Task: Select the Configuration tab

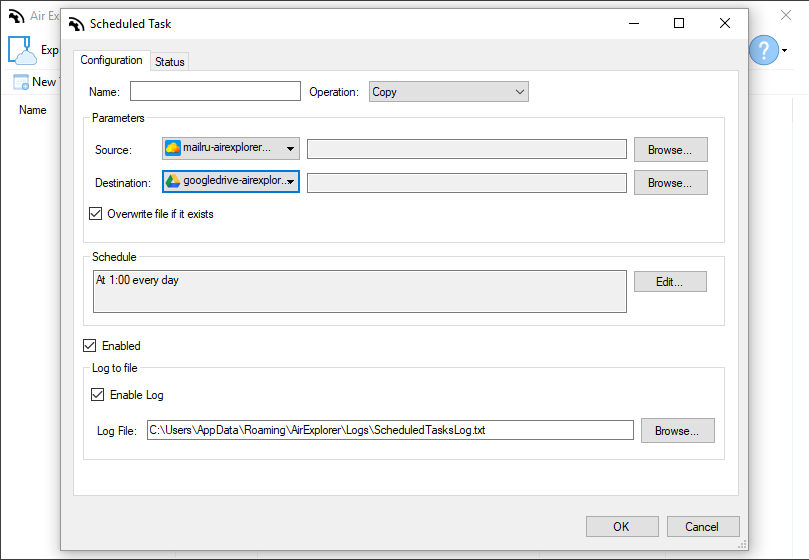Action: tap(111, 60)
